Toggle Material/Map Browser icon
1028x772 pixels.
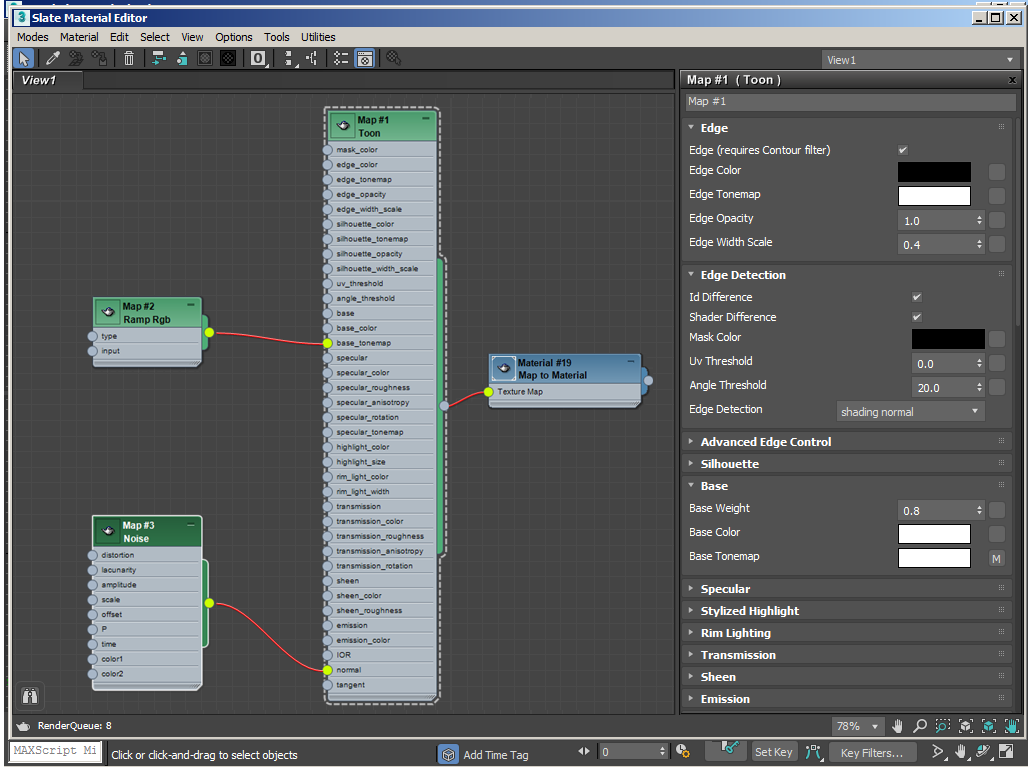coord(341,58)
